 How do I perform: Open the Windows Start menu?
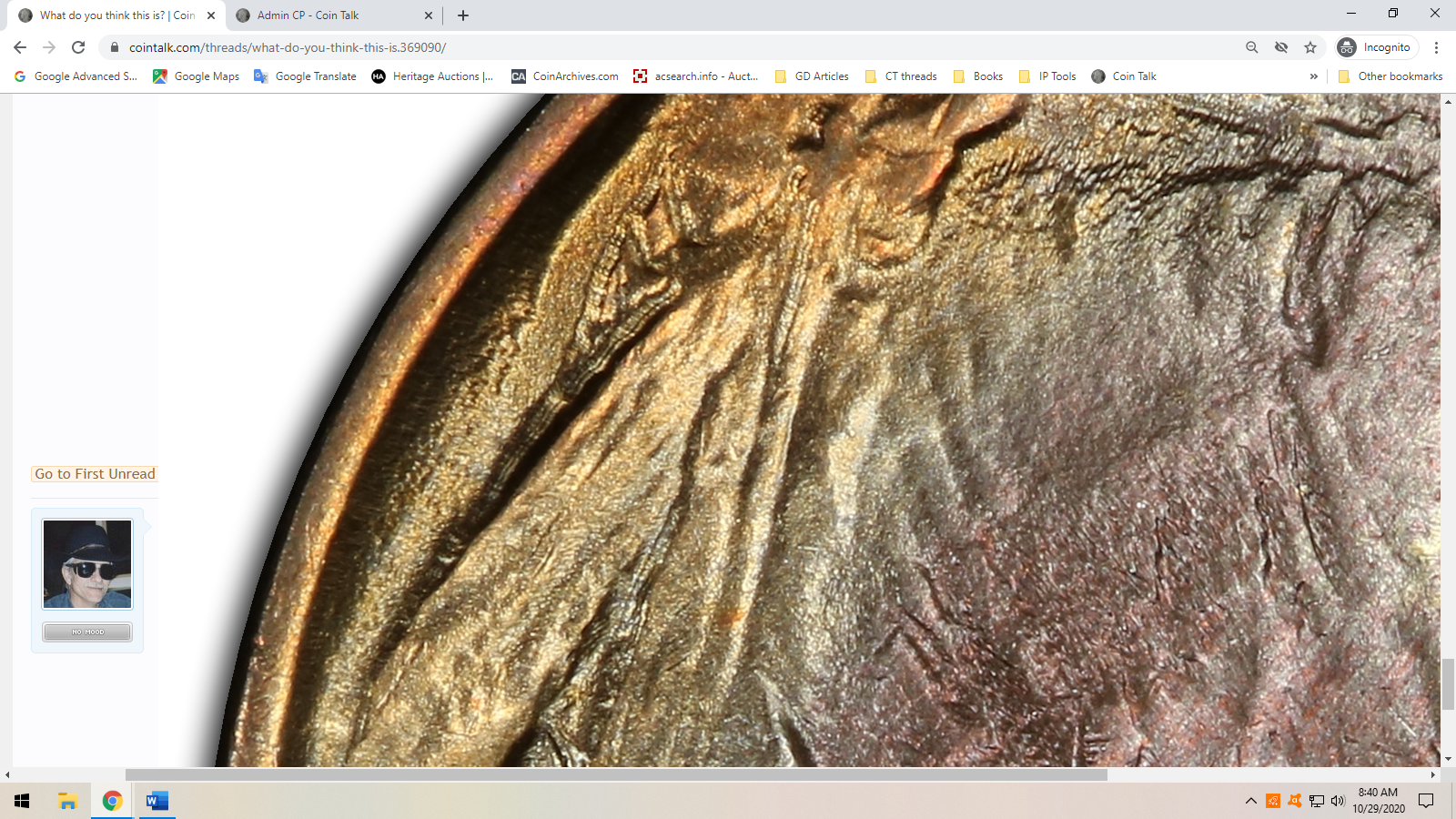[x=22, y=801]
